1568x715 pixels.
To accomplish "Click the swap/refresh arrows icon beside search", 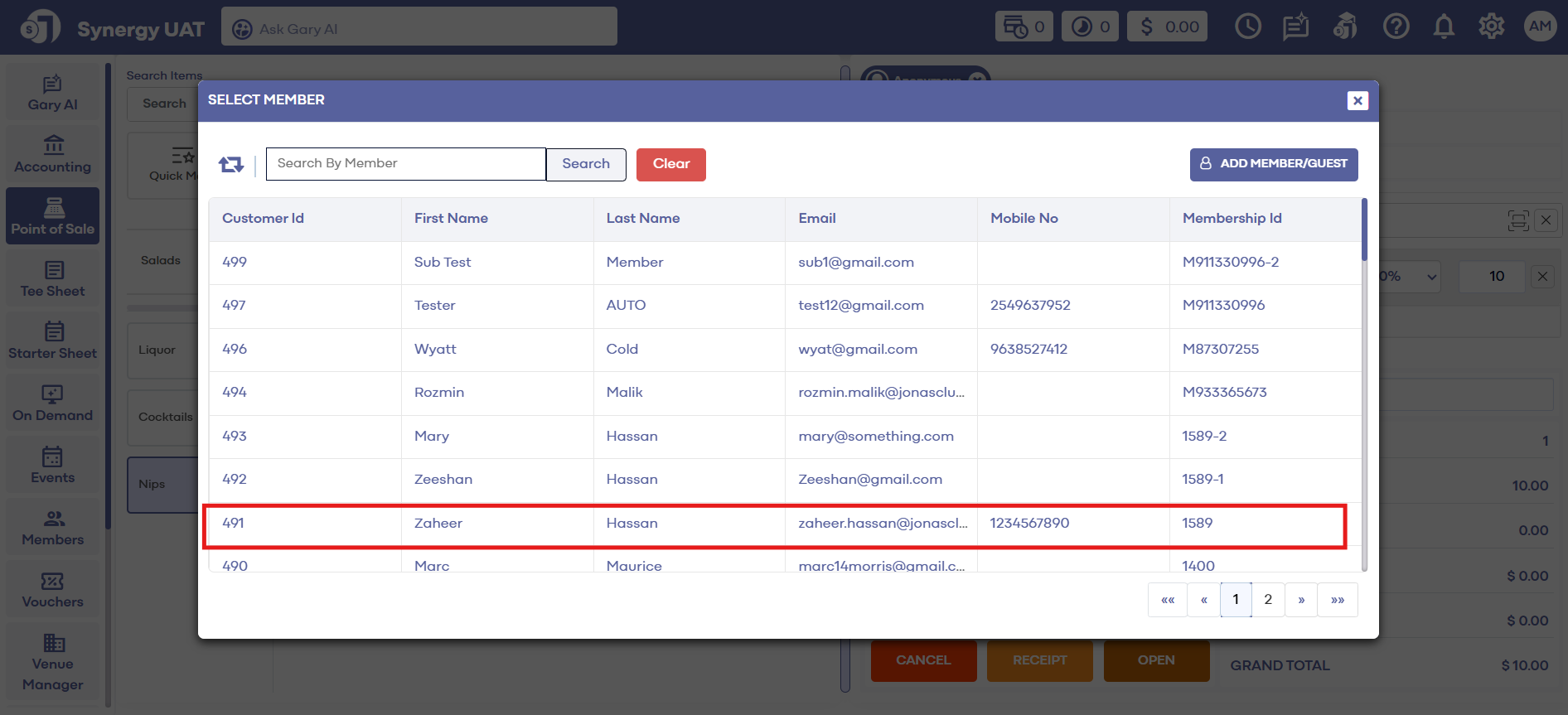I will coord(231,164).
